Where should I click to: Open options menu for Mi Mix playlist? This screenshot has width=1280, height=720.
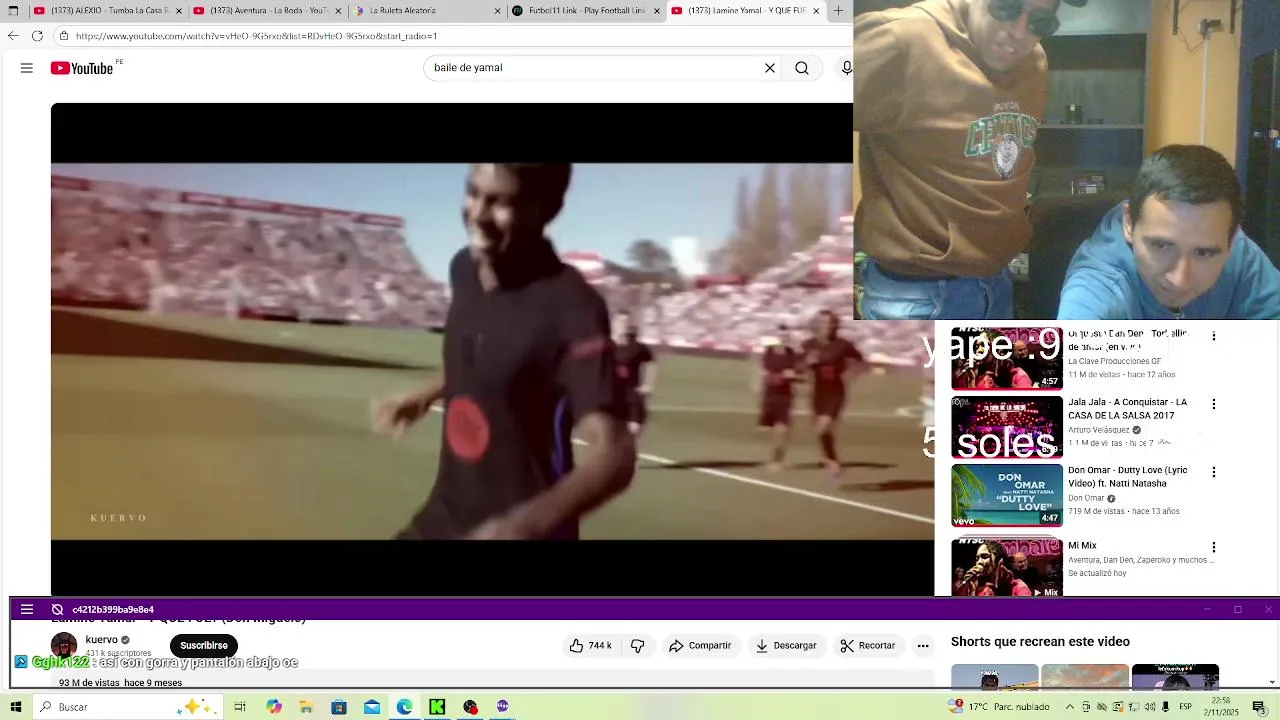(1214, 548)
